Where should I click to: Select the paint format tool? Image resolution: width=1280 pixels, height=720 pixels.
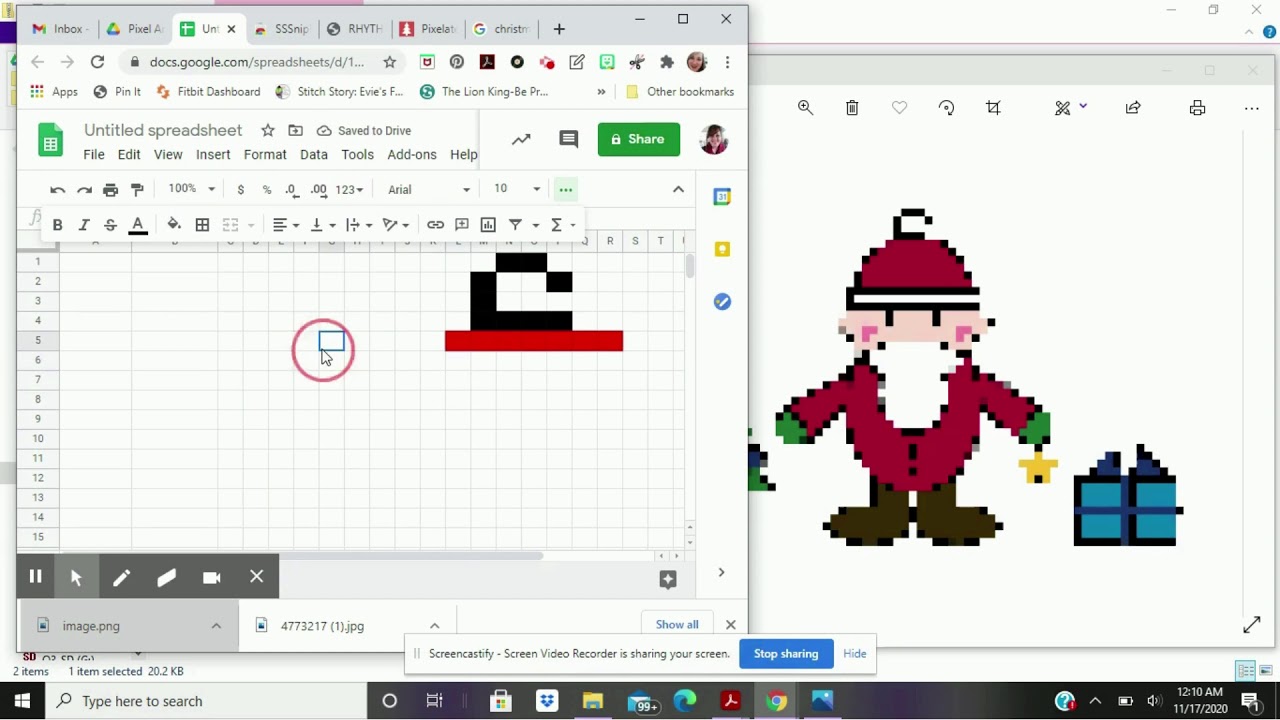pyautogui.click(x=137, y=189)
